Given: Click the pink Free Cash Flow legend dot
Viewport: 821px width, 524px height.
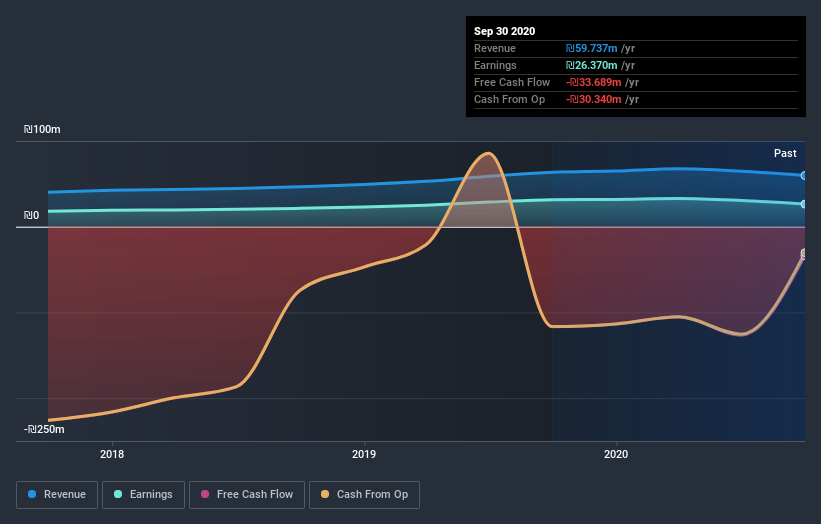Looking at the screenshot, I should pos(205,494).
